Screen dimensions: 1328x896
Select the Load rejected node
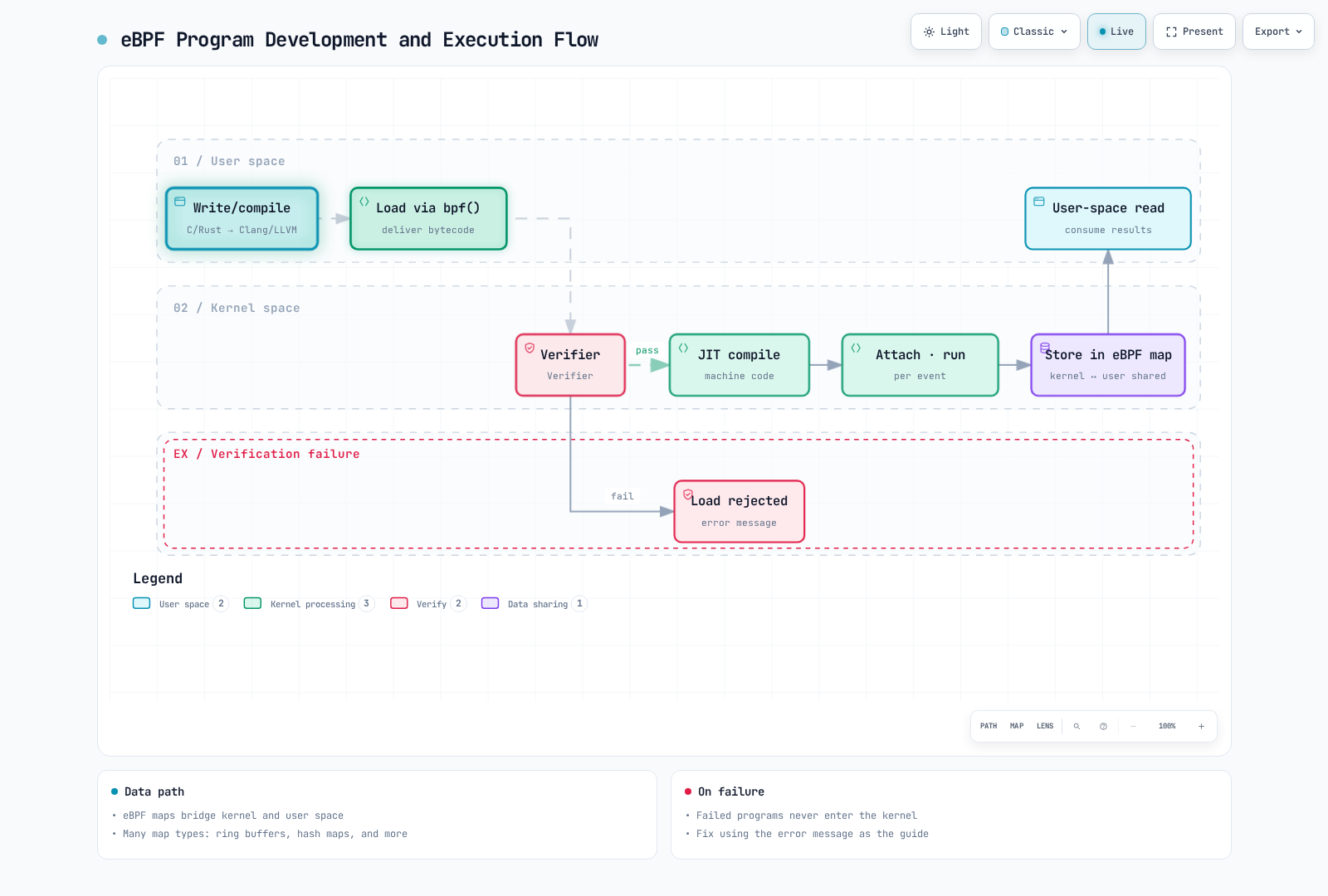point(740,512)
